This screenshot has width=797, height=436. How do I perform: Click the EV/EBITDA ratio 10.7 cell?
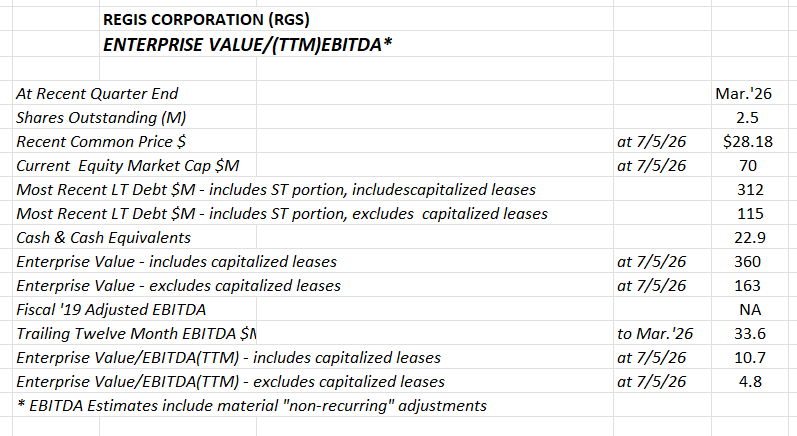coord(750,357)
